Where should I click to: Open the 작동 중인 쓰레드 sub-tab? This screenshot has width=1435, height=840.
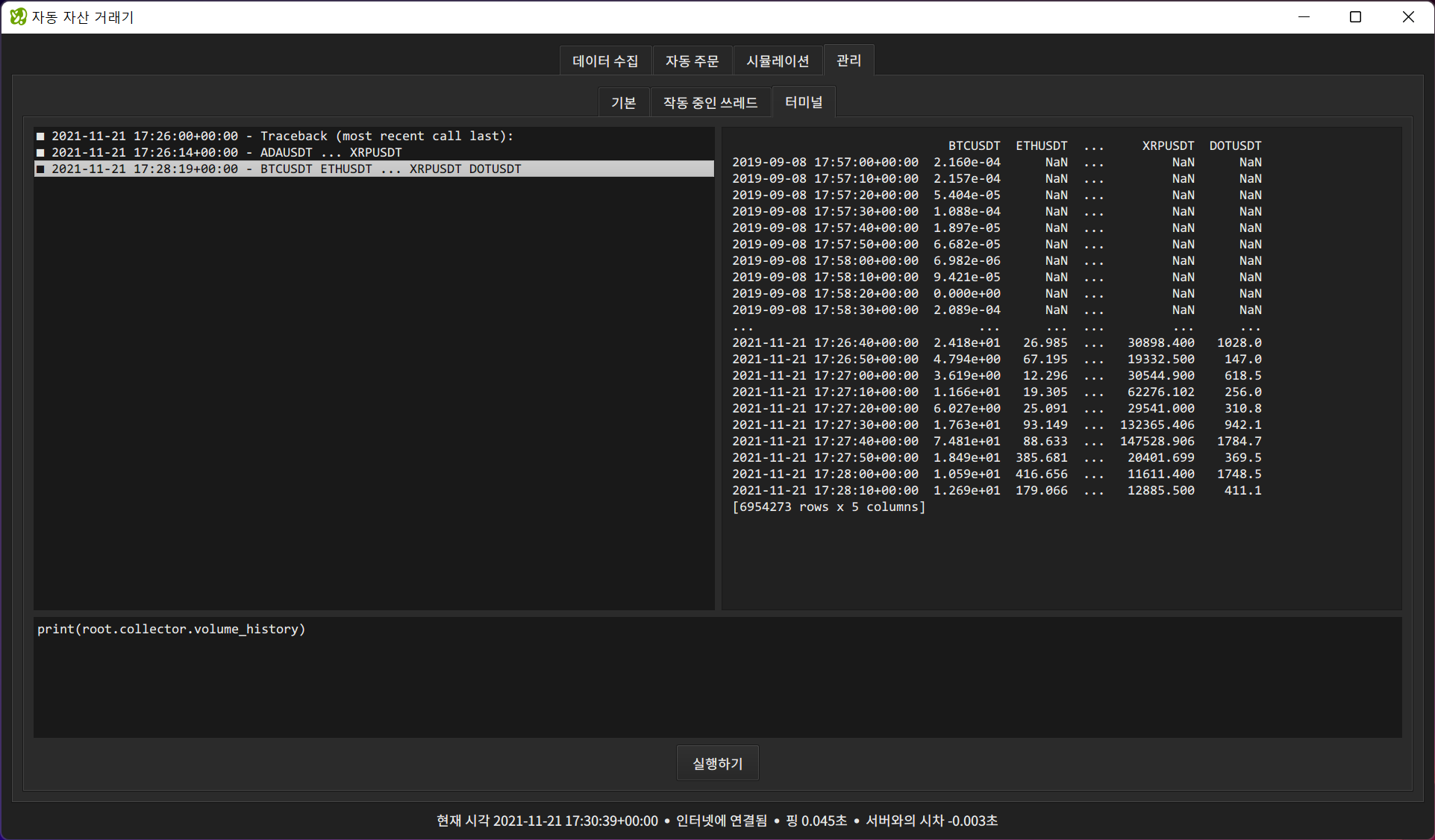(x=710, y=103)
